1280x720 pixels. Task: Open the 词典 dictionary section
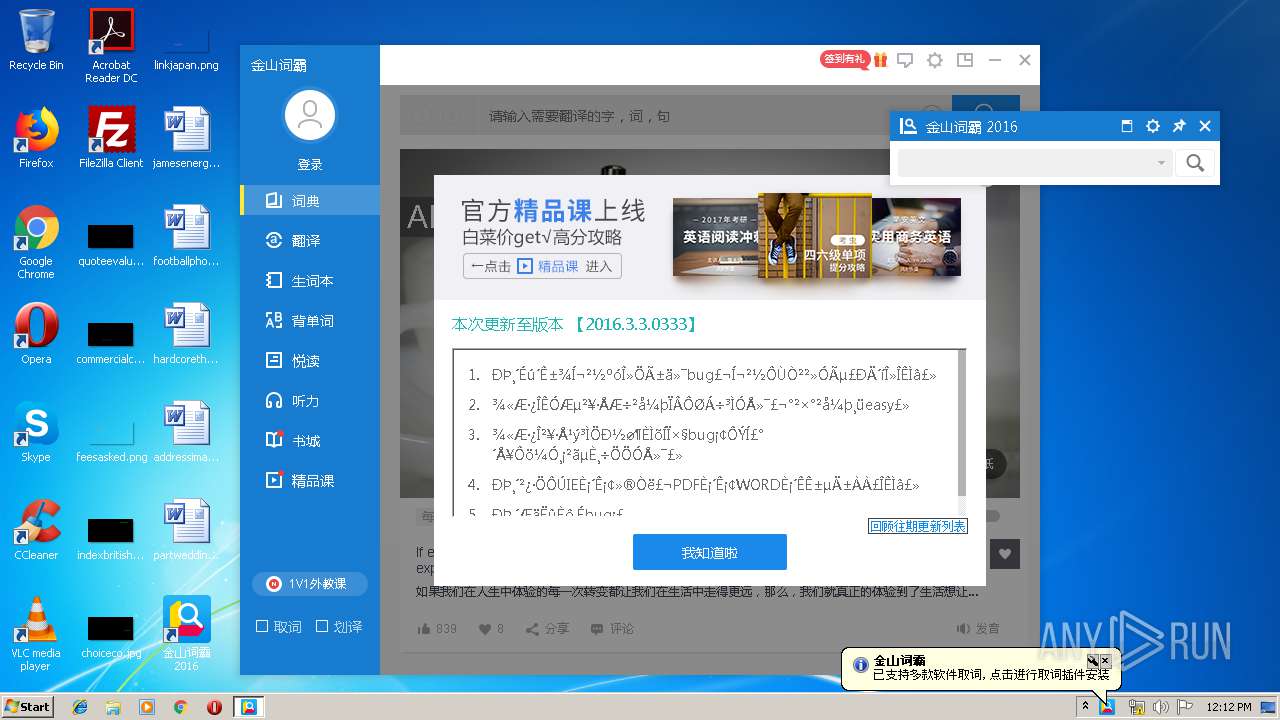pyautogui.click(x=310, y=201)
